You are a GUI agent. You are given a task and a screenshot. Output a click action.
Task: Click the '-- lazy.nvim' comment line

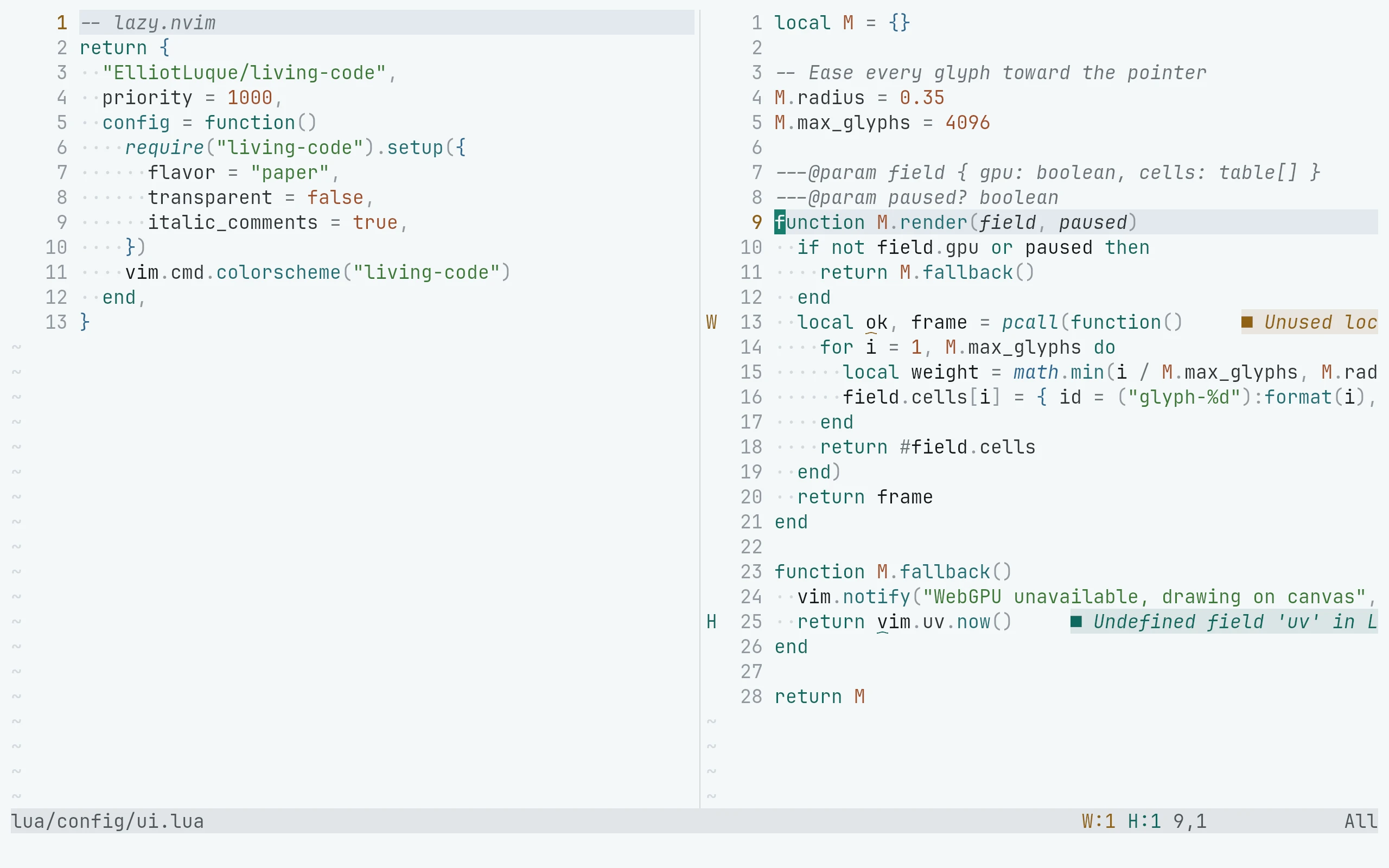[148, 22]
